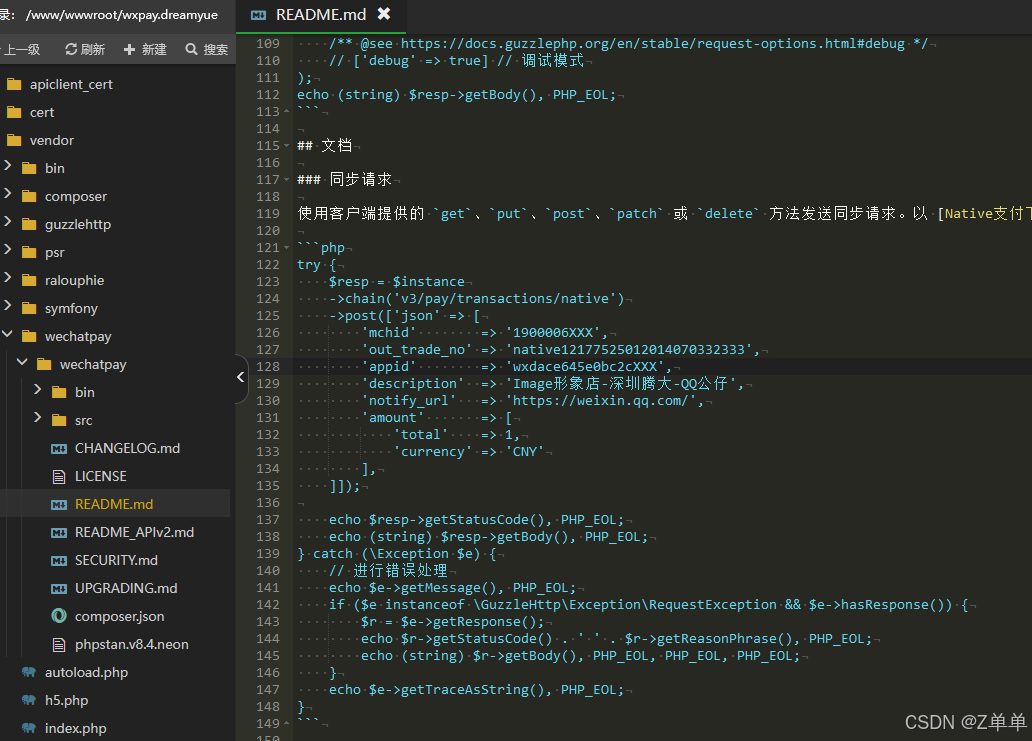Click the guzzlephp docs URL on line 109
1032x741 pixels.
652,43
